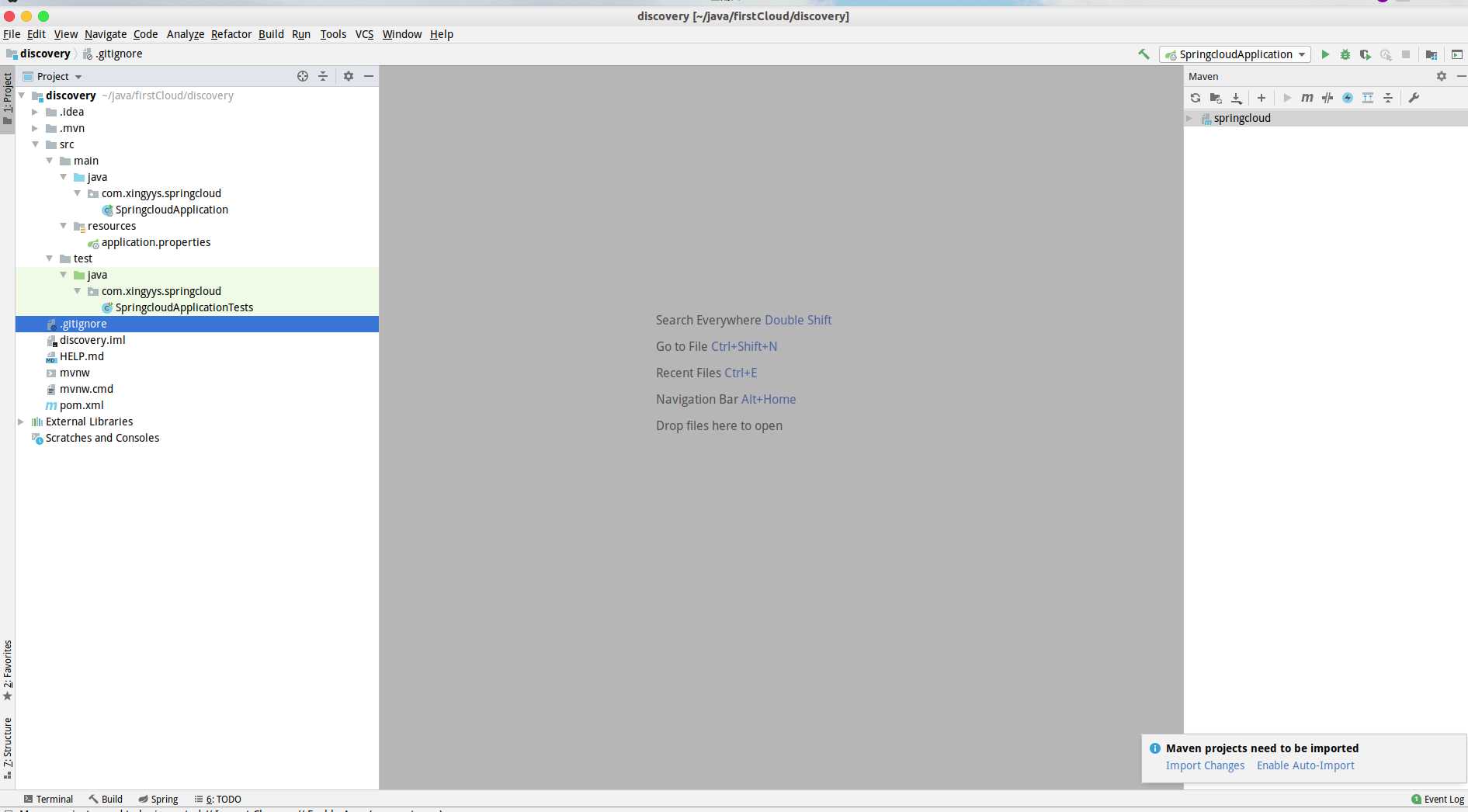Open the Refactor menu
This screenshot has height=812, width=1468.
point(231,34)
